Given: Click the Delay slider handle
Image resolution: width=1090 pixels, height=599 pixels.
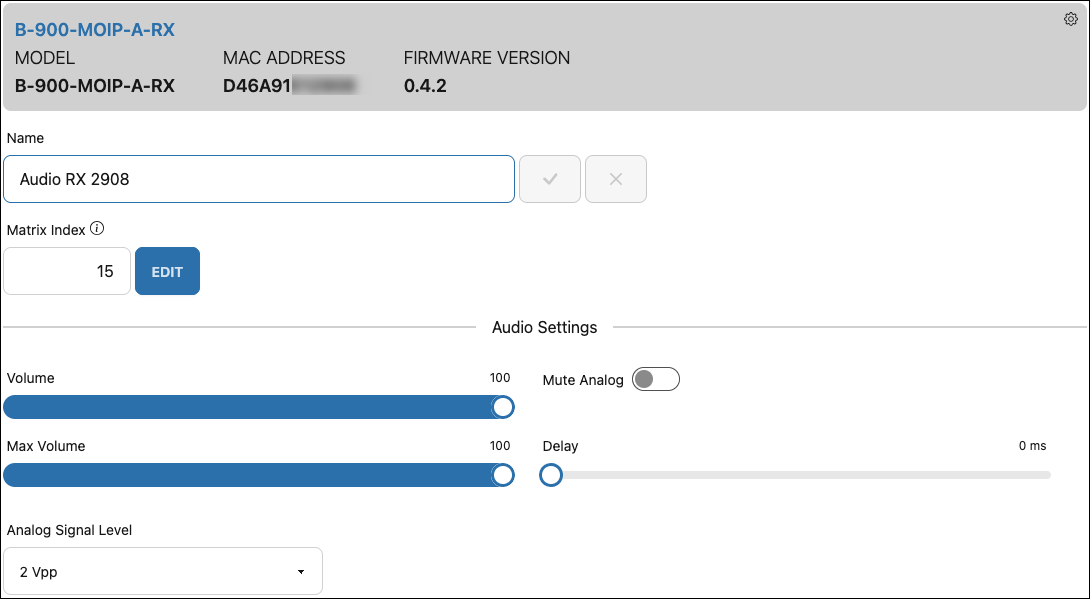Looking at the screenshot, I should click(551, 475).
